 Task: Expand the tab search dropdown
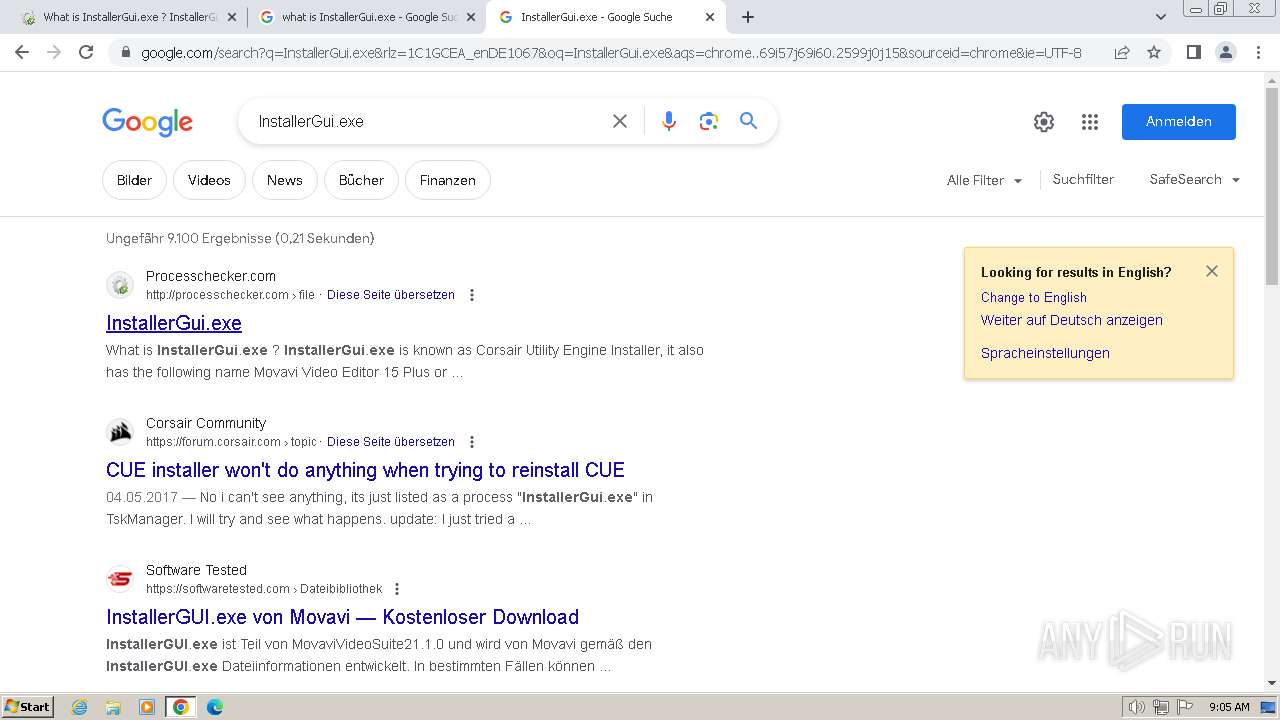(1160, 17)
